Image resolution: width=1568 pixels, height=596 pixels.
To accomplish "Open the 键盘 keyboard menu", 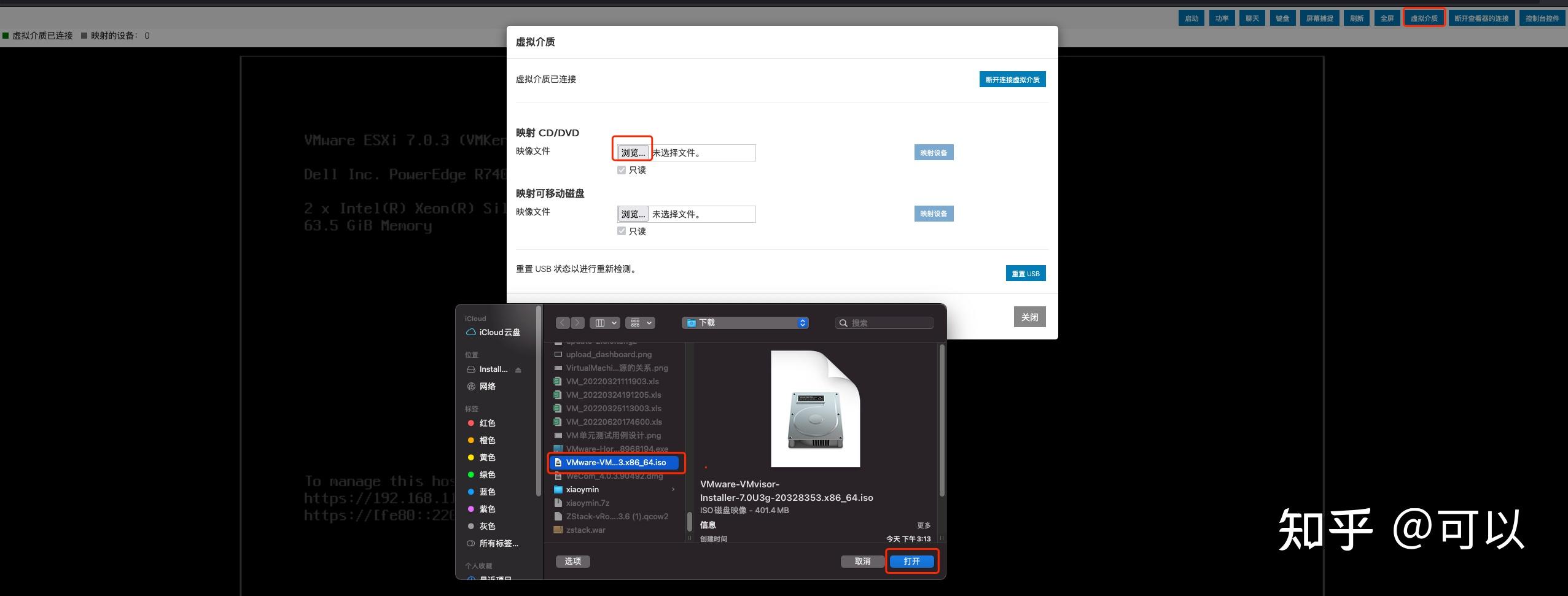I will [1282, 18].
